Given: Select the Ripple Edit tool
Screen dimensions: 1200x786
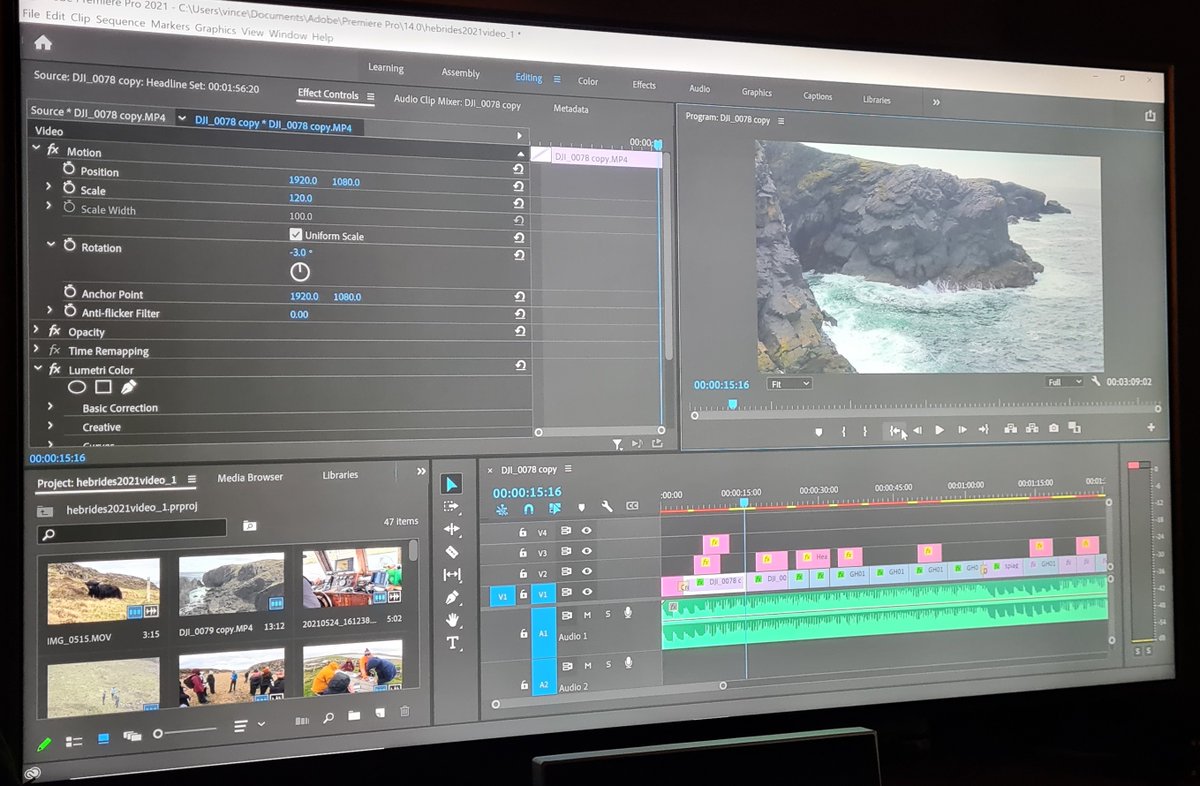Looking at the screenshot, I should point(451,529).
